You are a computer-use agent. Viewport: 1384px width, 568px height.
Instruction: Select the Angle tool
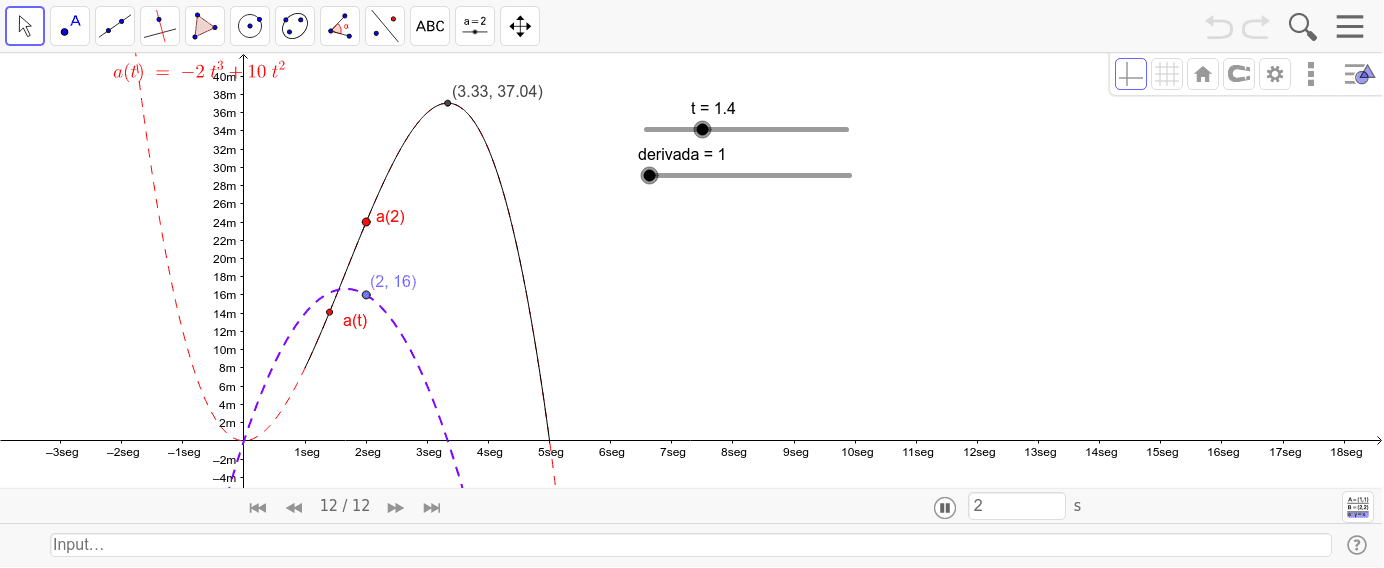click(x=340, y=26)
